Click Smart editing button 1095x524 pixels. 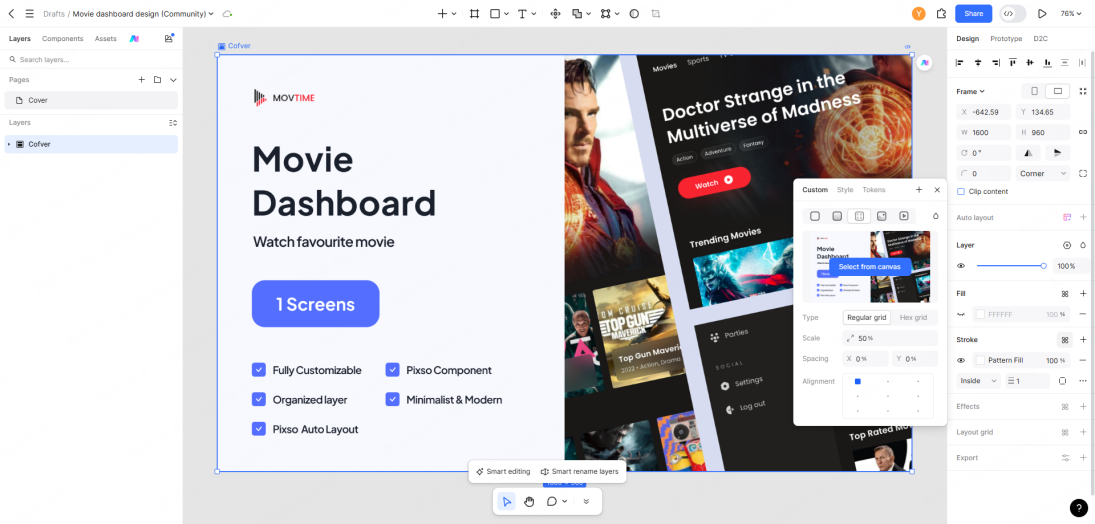(x=503, y=472)
